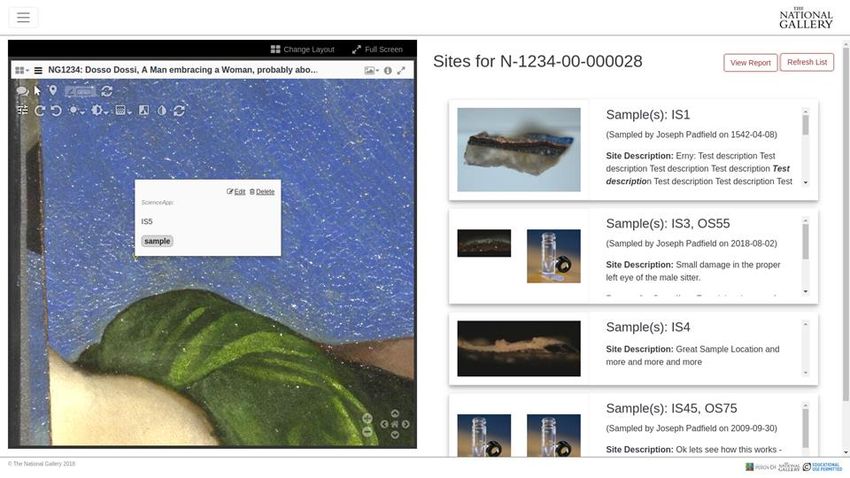This screenshot has width=850, height=478.
Task: Click the annotation edit style button
Action: 80,92
